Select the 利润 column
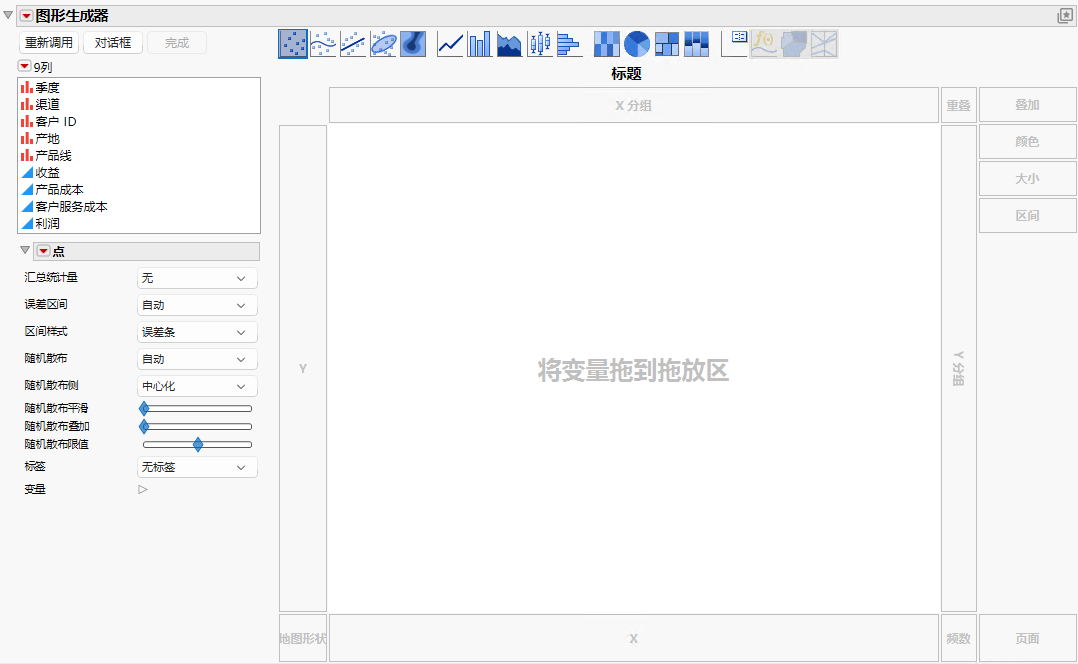Image resolution: width=1078 pixels, height=664 pixels. (47, 224)
